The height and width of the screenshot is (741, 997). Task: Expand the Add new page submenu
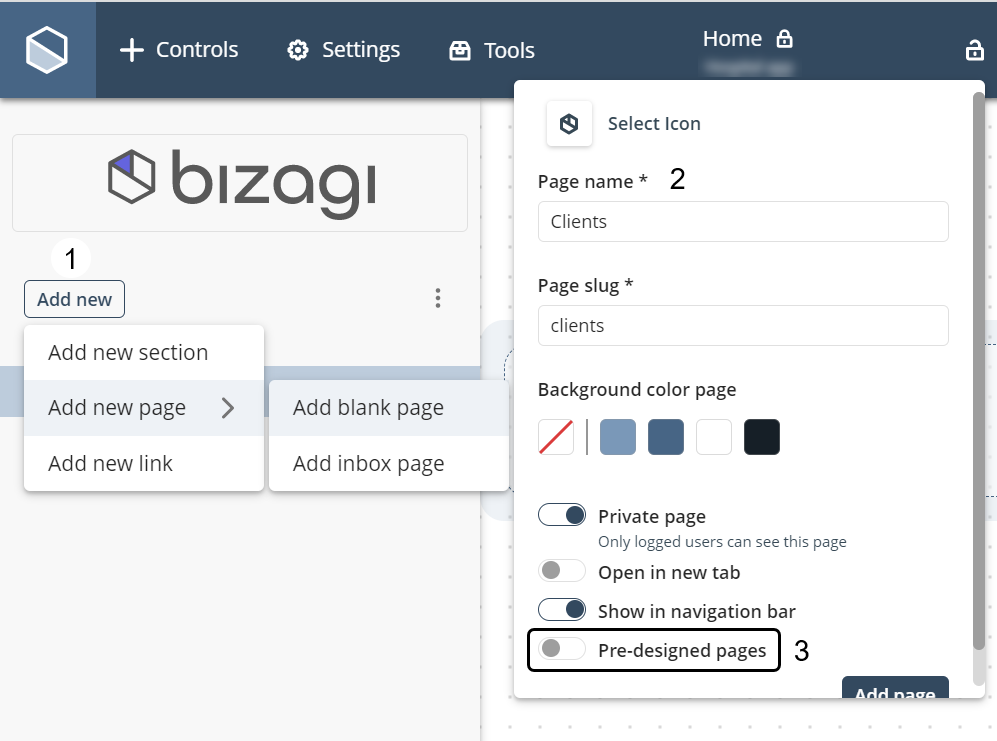tap(117, 407)
